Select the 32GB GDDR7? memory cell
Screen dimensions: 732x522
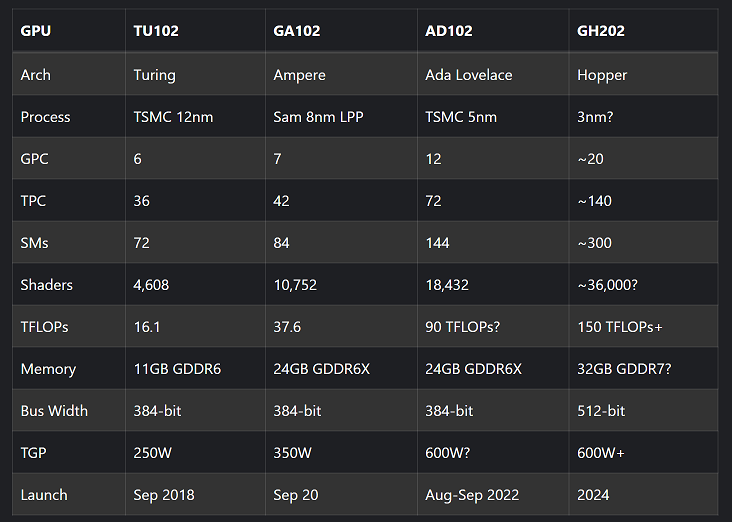[x=624, y=369]
